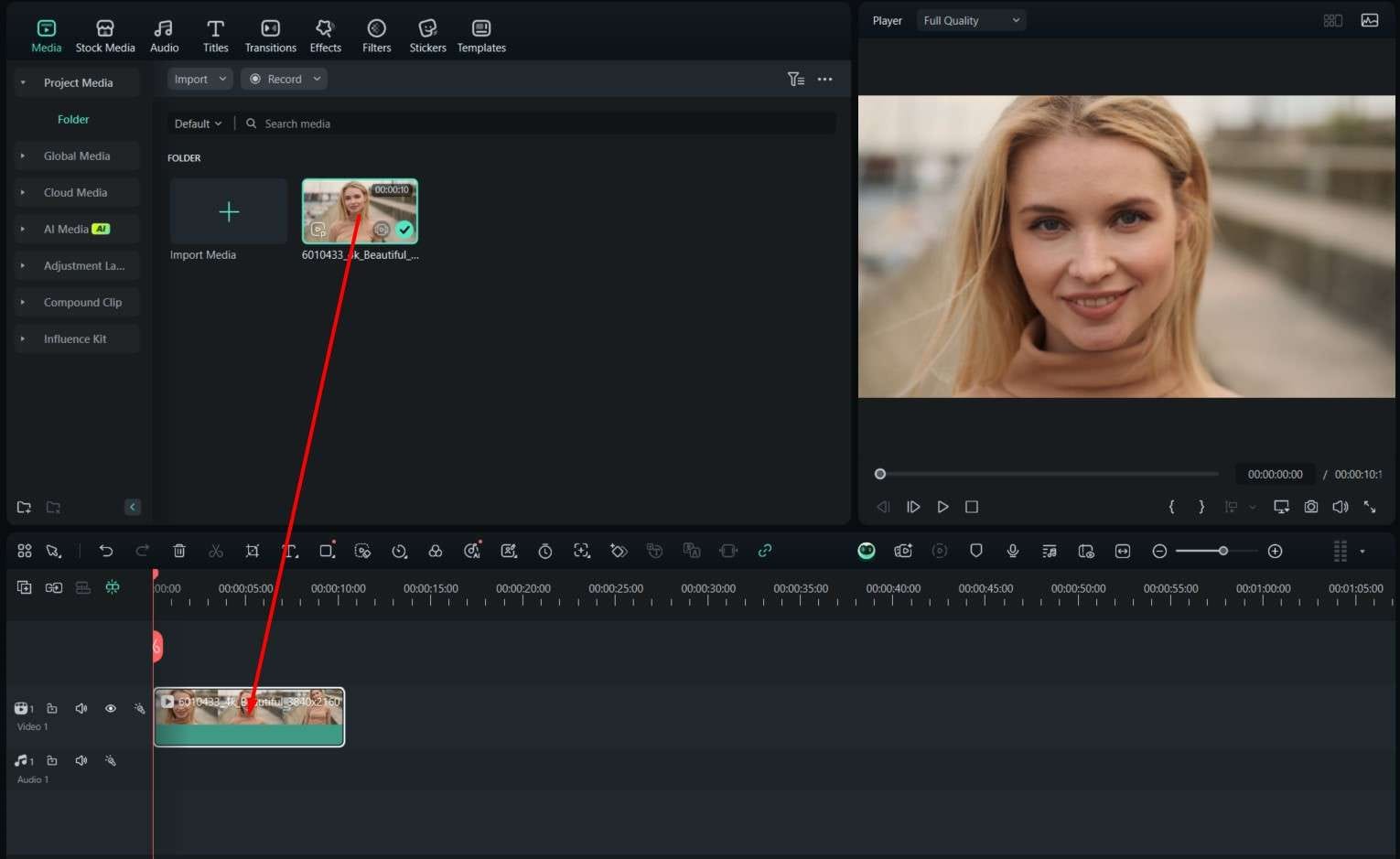Stop playback in Player

972,507
